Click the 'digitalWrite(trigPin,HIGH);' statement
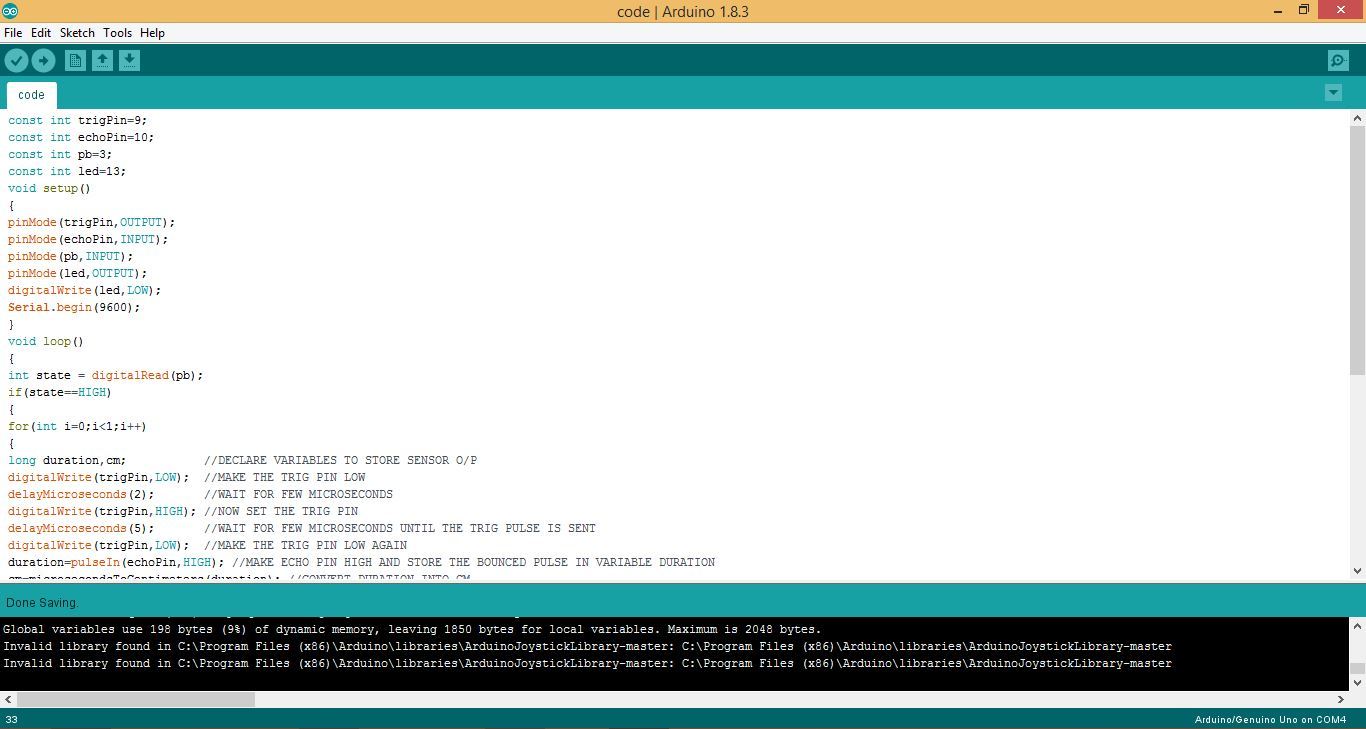The width and height of the screenshot is (1366, 729). point(102,511)
